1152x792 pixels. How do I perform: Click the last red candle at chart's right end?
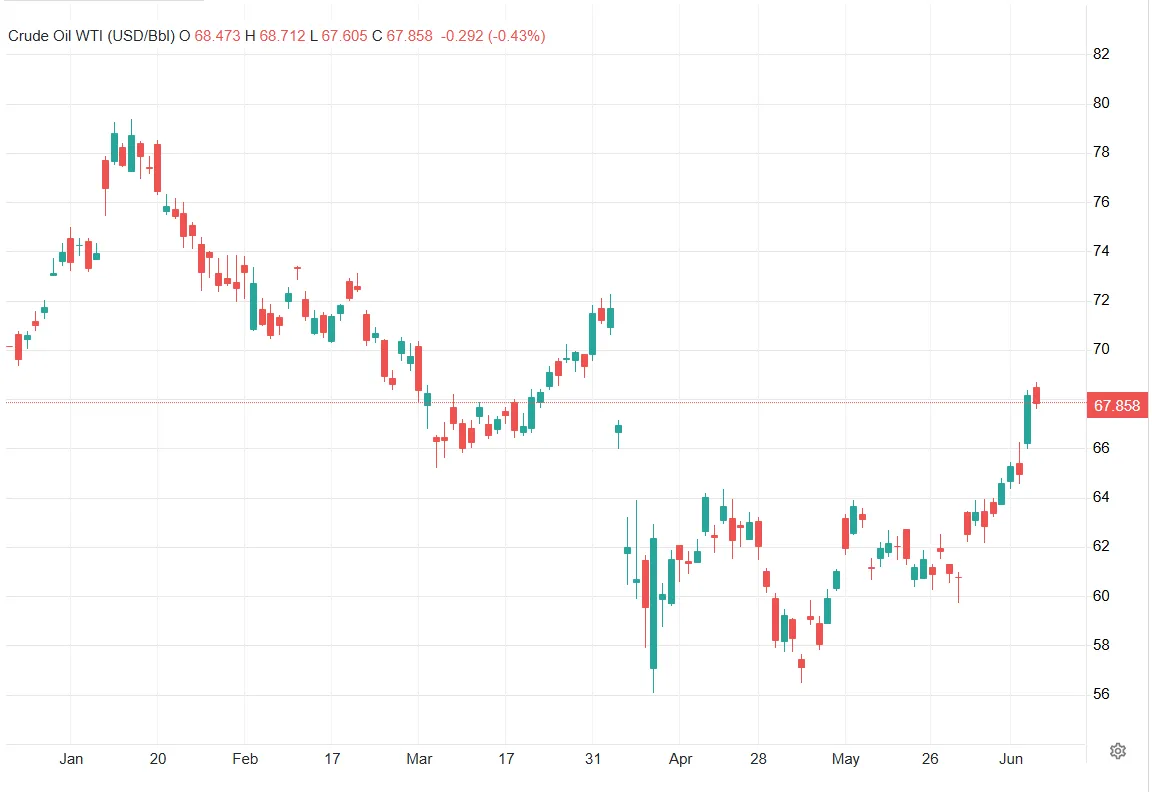pos(1037,395)
